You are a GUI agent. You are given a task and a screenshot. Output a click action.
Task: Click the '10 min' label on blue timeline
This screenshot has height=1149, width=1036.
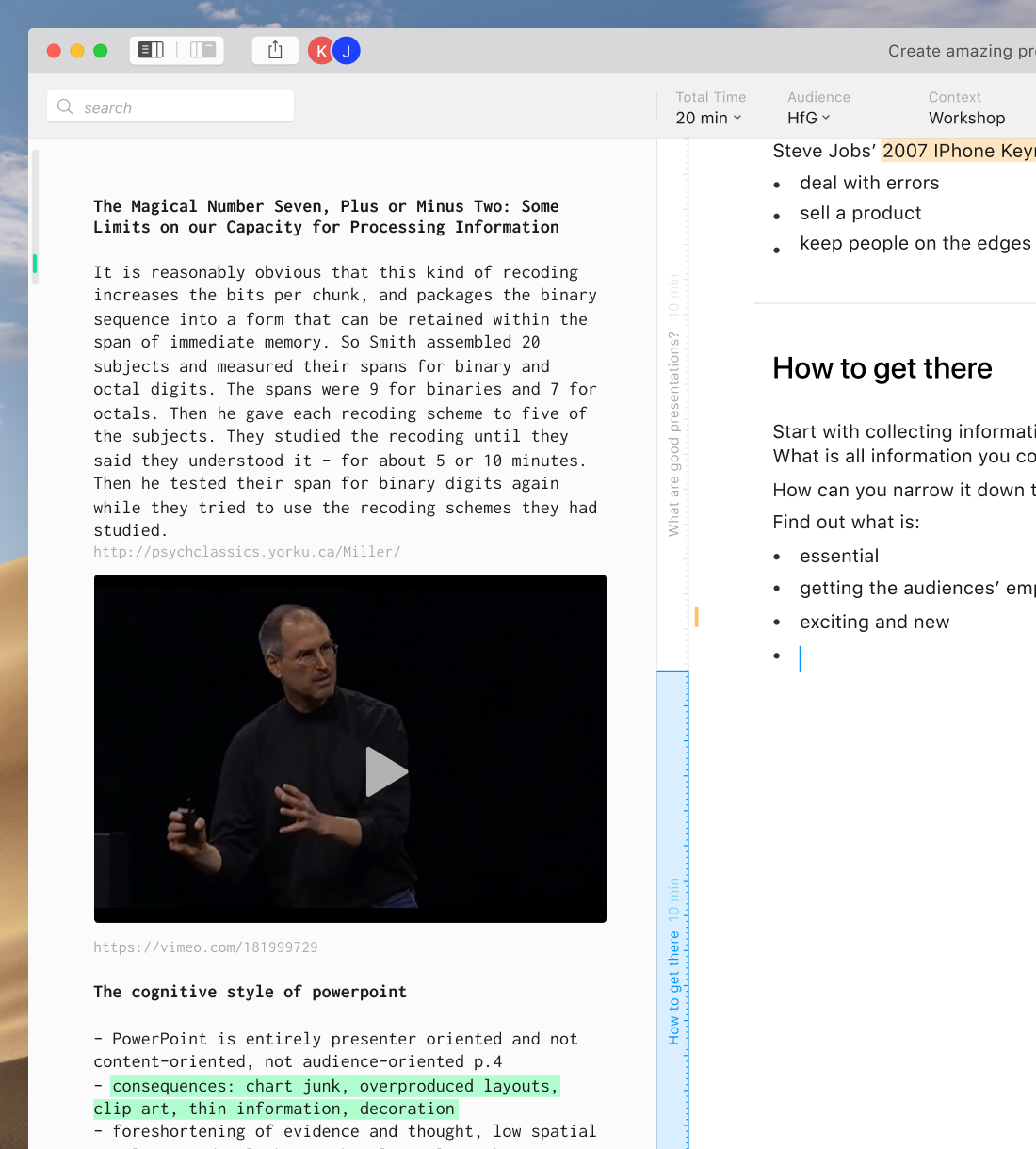(673, 899)
